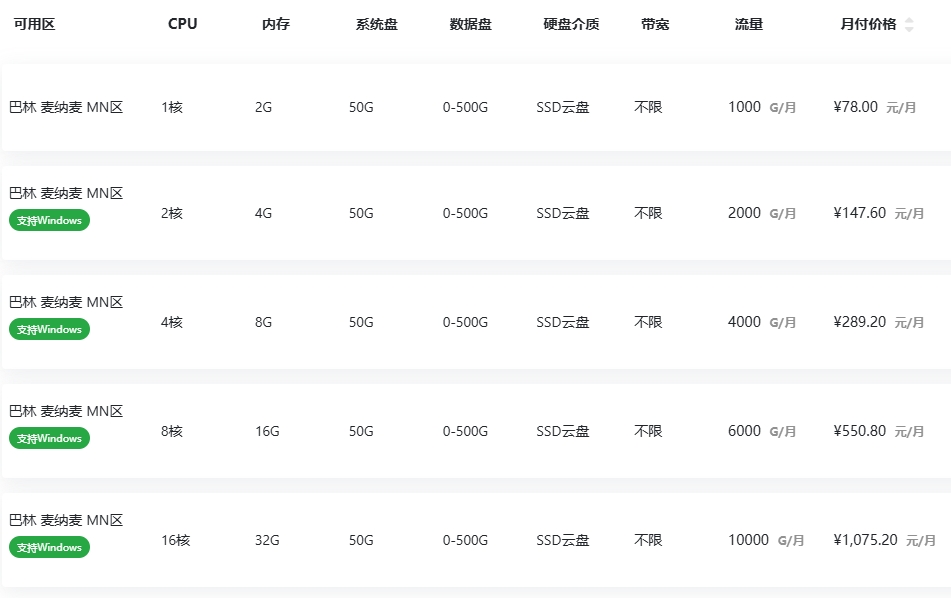Click the sort arrows beside 月付价格

[909, 25]
